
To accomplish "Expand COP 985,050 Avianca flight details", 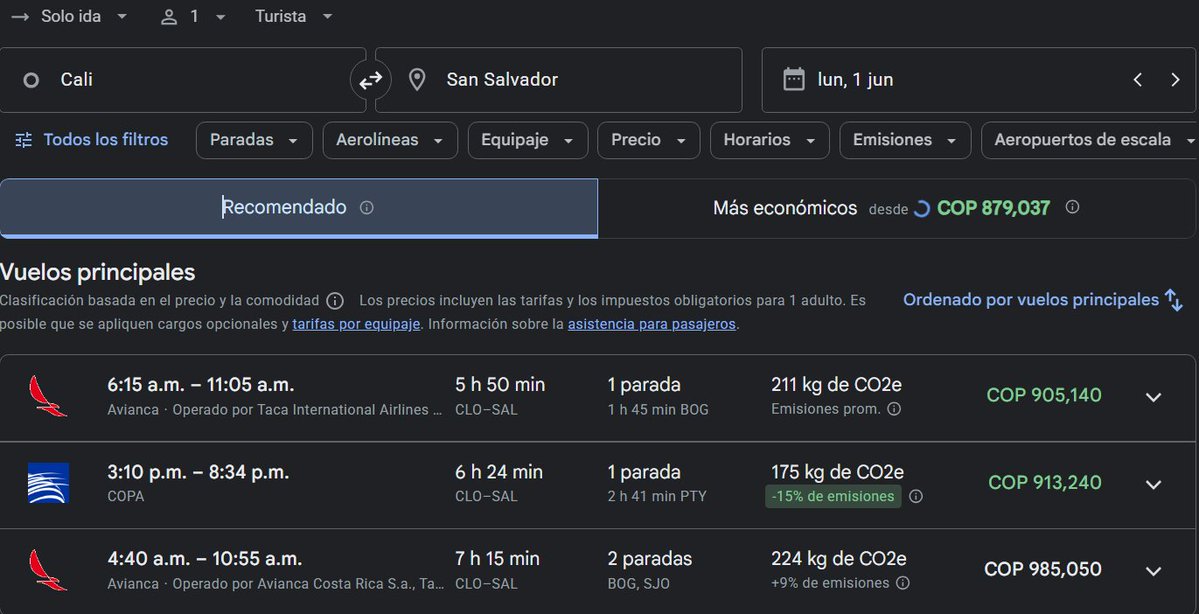I will (x=1153, y=571).
